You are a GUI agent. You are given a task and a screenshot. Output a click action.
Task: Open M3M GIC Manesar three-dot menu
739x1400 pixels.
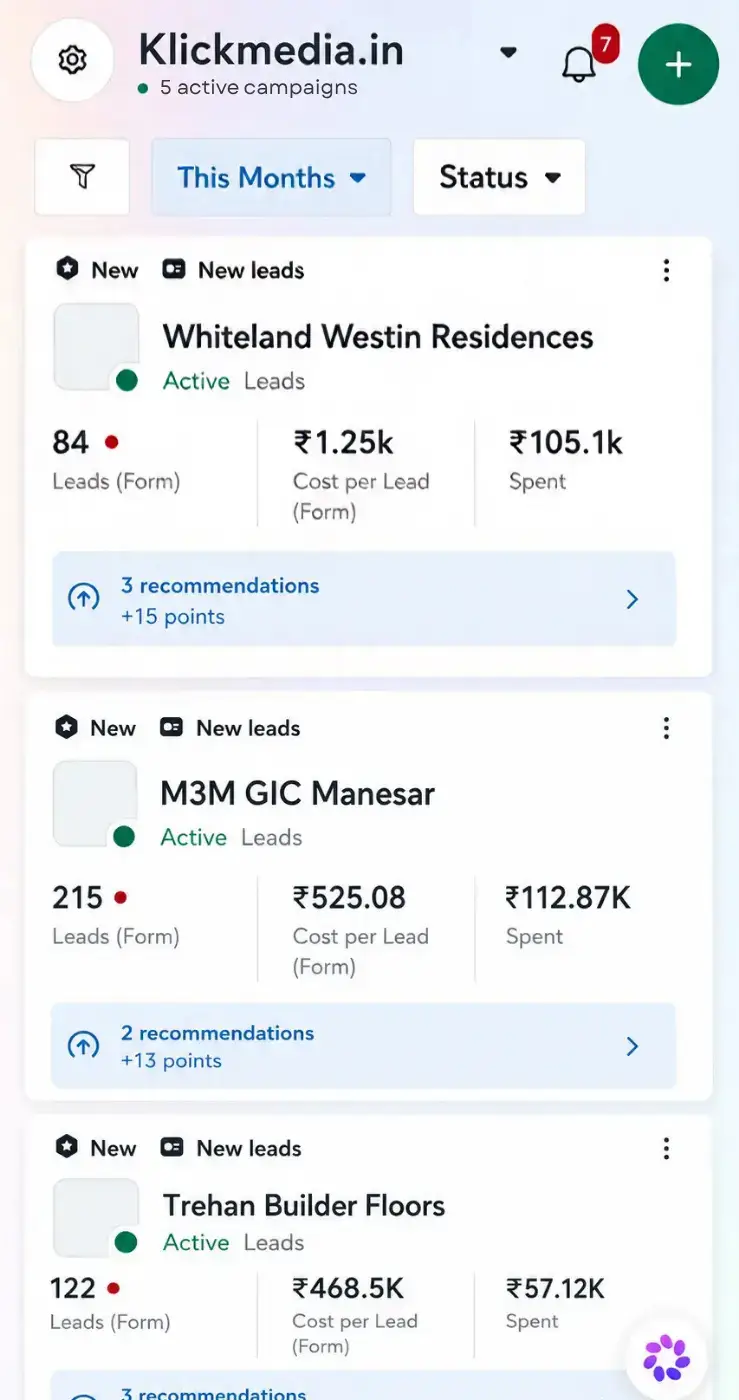(666, 728)
